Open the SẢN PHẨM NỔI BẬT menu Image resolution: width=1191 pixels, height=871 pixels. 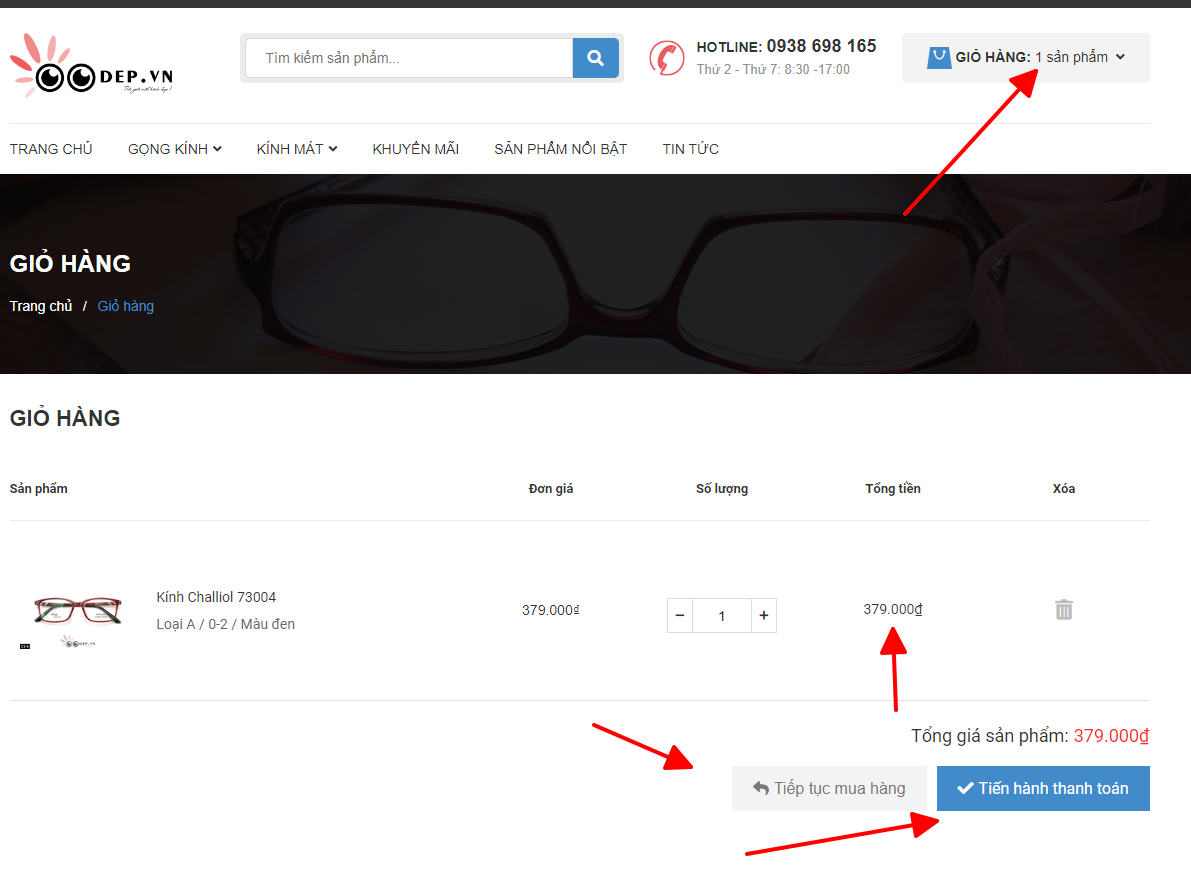pyautogui.click(x=561, y=149)
